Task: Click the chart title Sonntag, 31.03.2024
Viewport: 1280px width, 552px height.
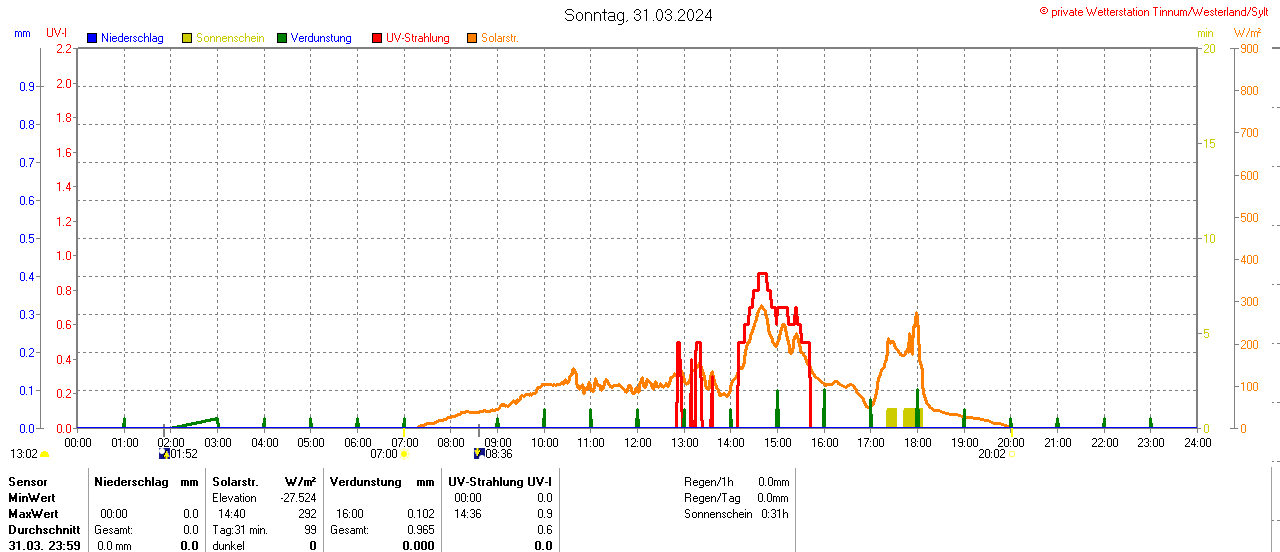Action: (x=638, y=15)
